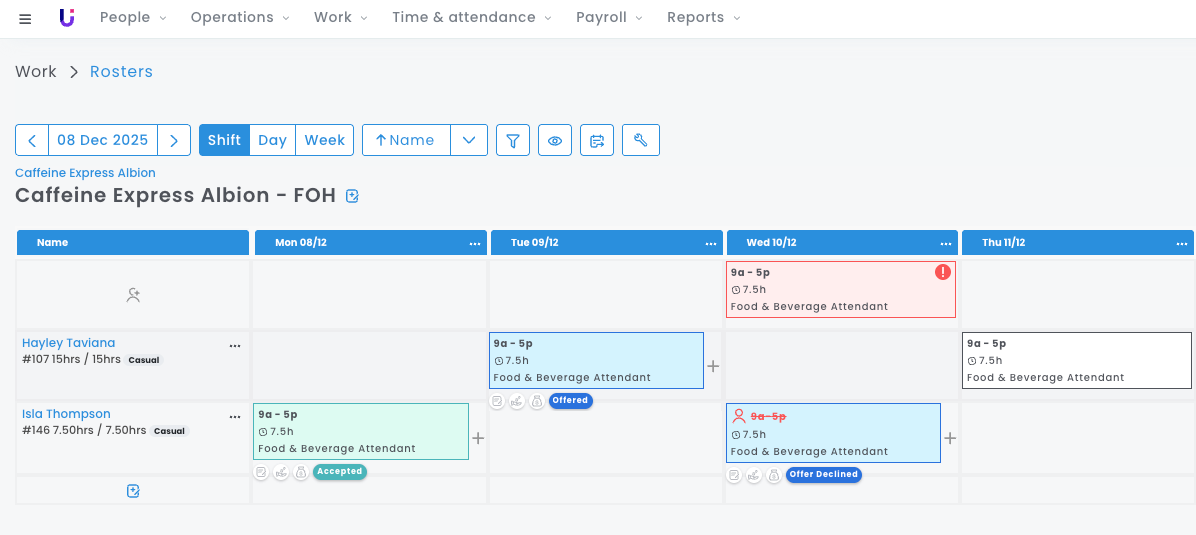Click the filter funnel icon
The height and width of the screenshot is (535, 1196).
tap(512, 140)
